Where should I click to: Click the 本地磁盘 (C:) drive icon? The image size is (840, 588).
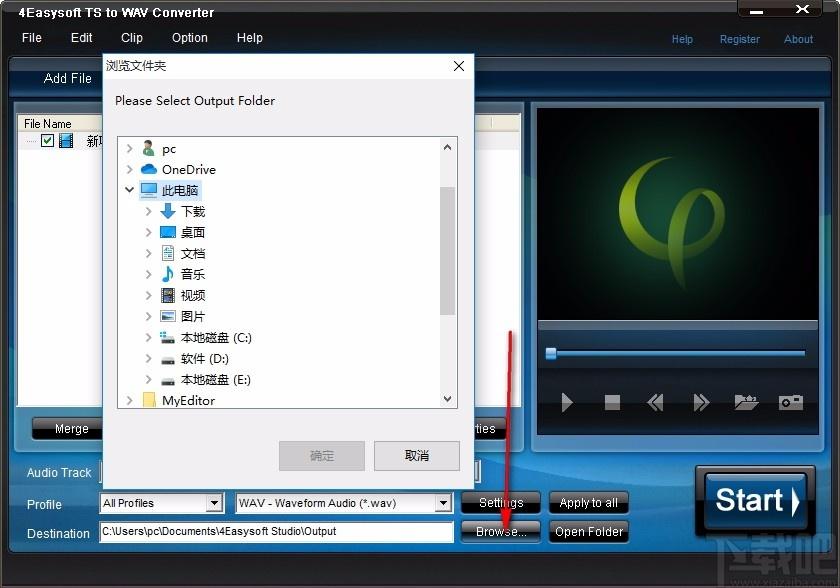click(167, 337)
